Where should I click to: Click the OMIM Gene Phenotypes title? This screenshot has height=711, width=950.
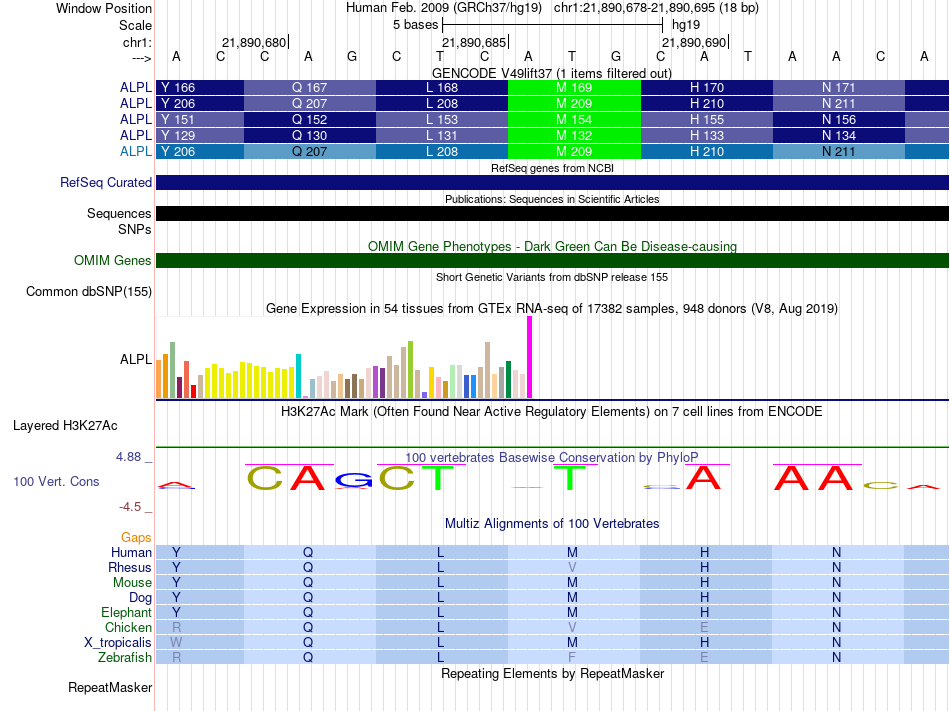point(552,246)
